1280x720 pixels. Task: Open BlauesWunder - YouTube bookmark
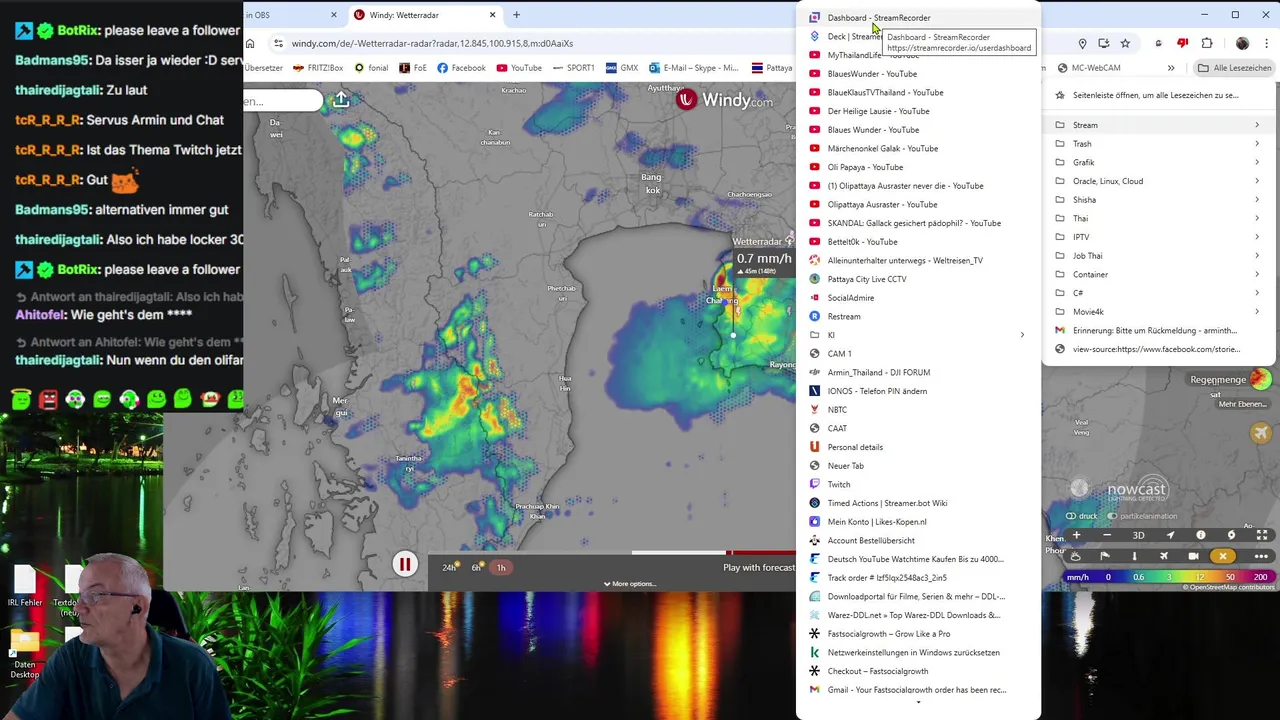tap(918, 74)
